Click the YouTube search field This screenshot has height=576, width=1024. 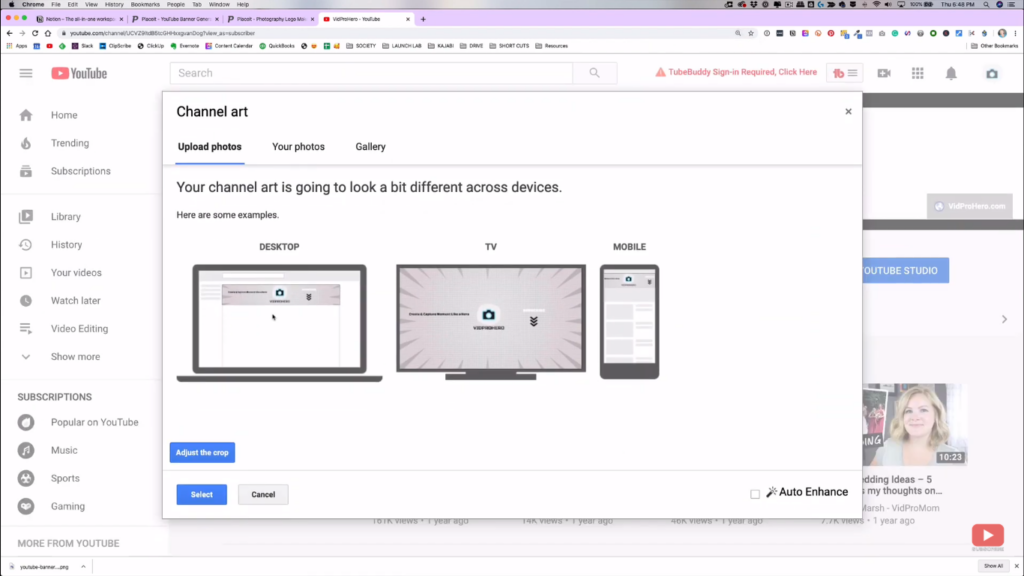pyautogui.click(x=372, y=73)
